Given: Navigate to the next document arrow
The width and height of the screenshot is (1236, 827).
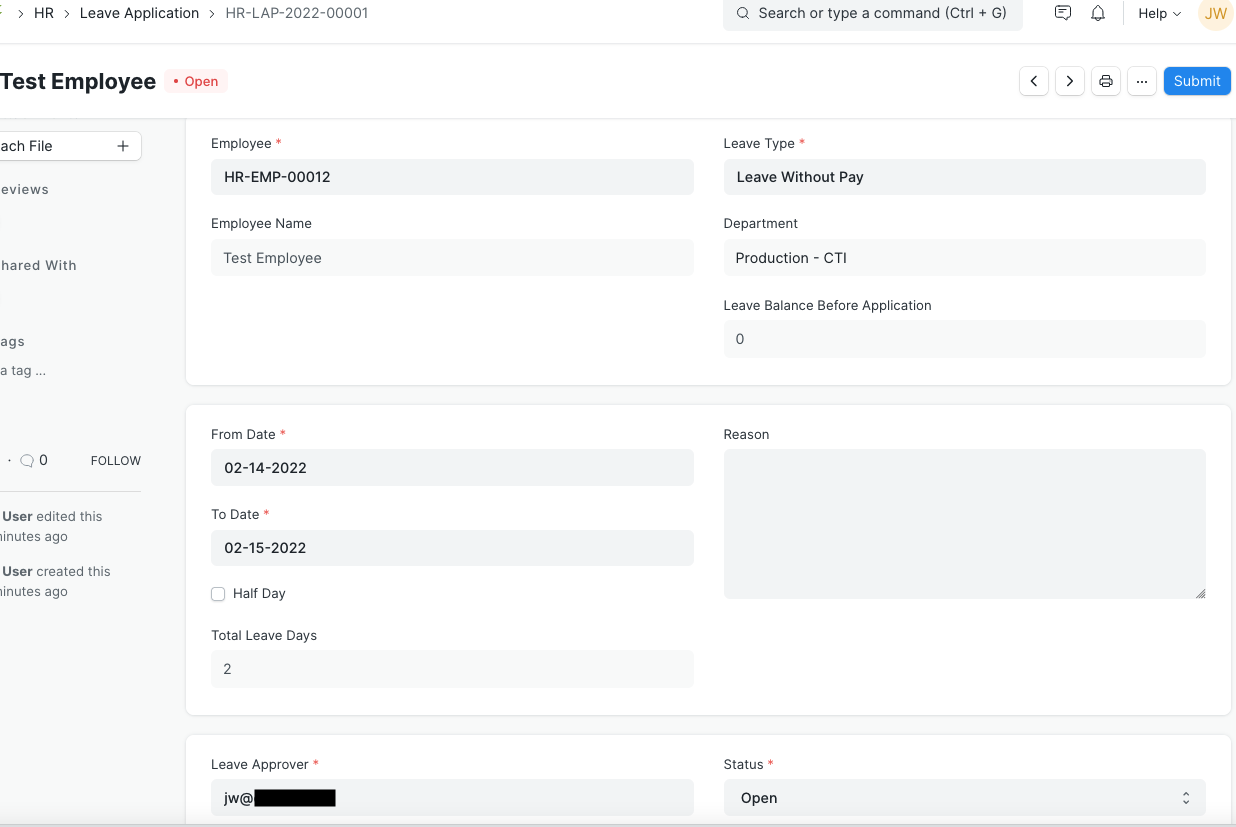Looking at the screenshot, I should coord(1070,81).
